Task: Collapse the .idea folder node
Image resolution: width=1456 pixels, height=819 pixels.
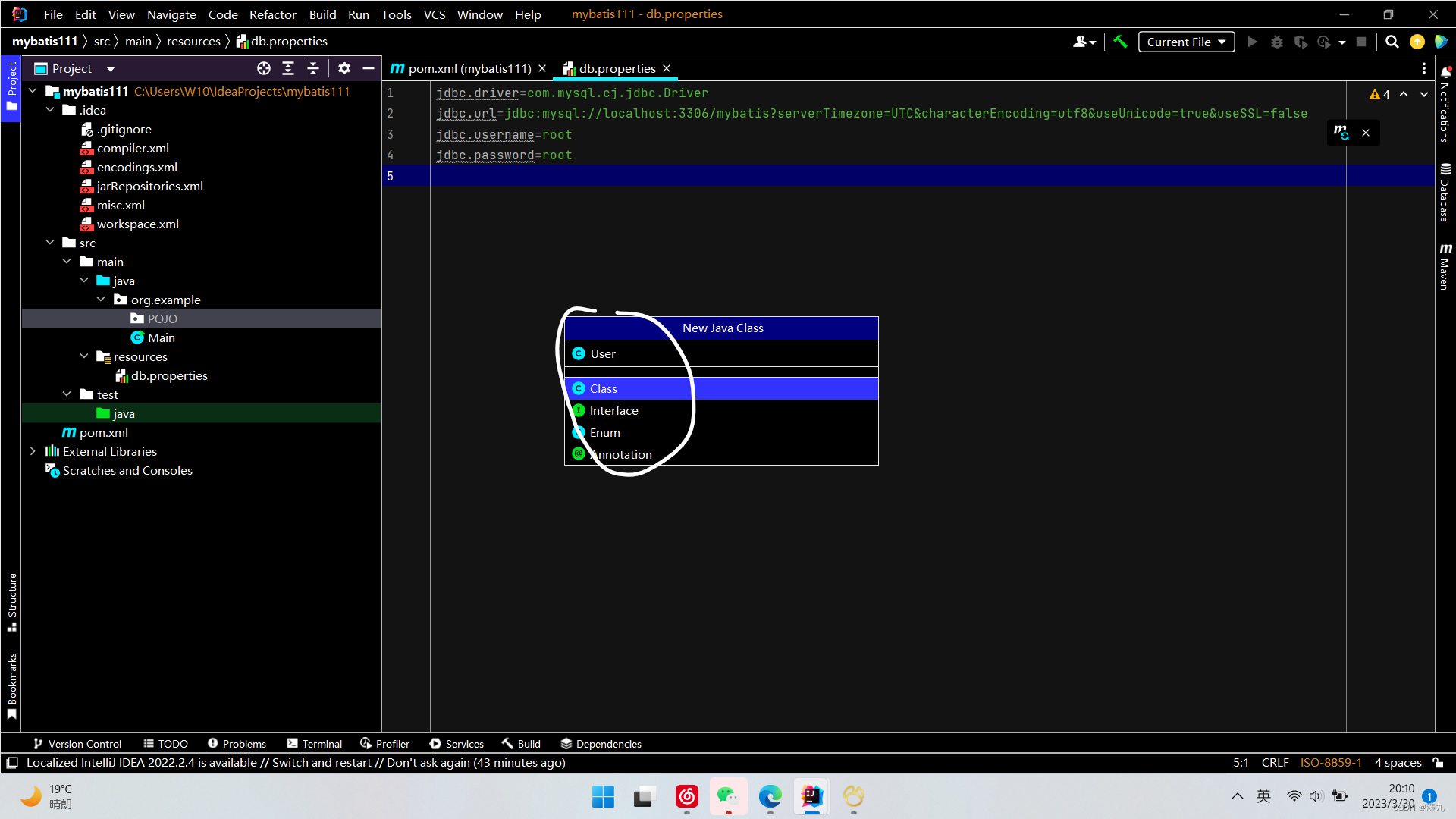Action: click(50, 110)
